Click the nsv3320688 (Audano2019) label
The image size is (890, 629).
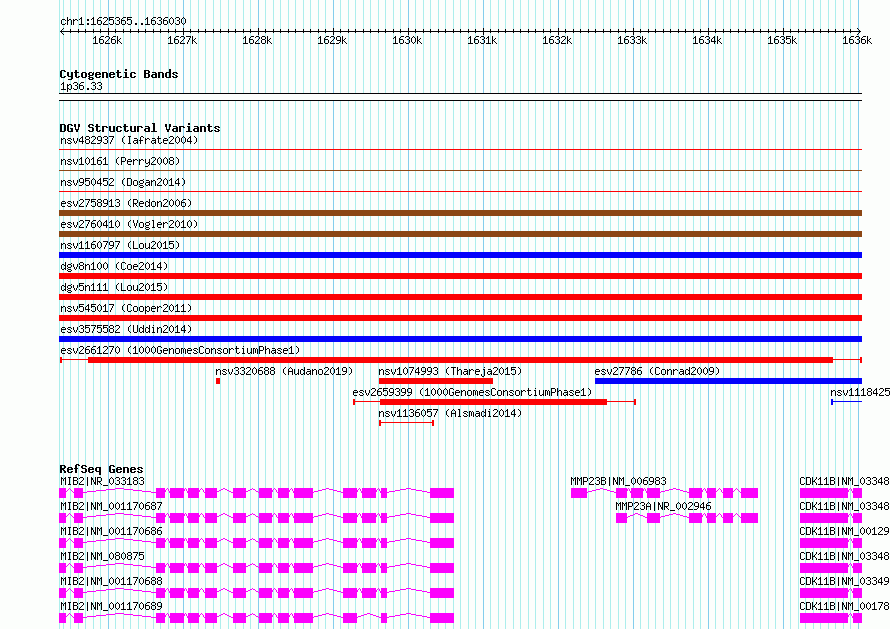click(284, 371)
